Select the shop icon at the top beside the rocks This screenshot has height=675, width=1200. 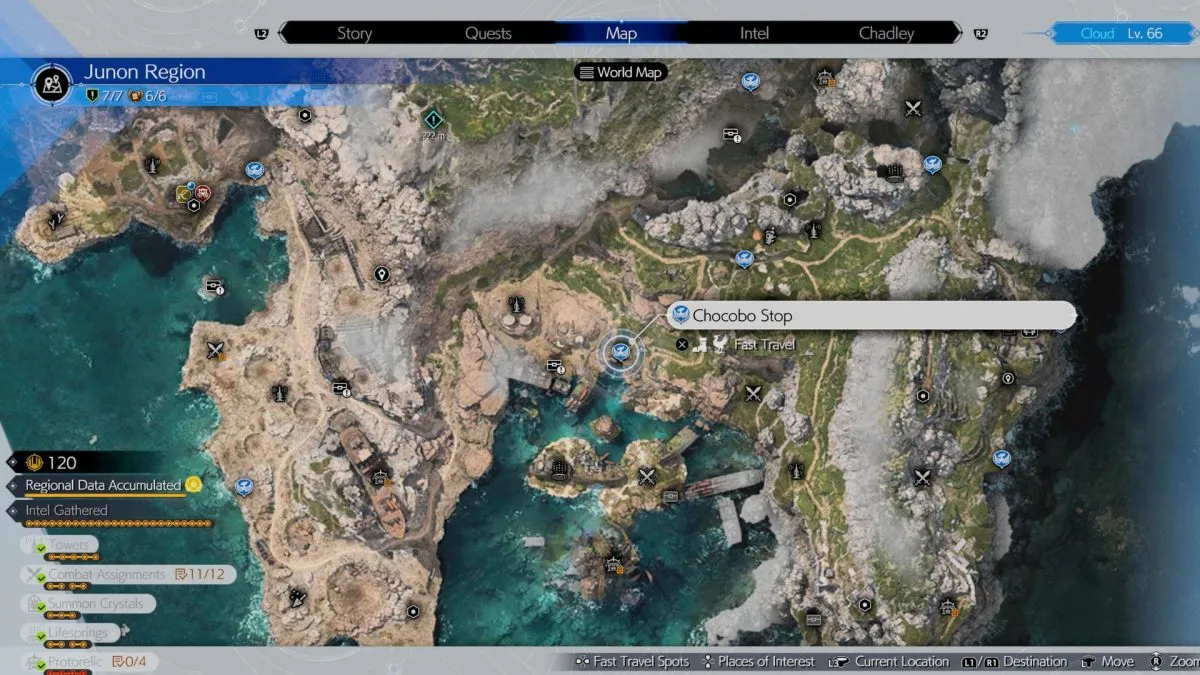825,77
